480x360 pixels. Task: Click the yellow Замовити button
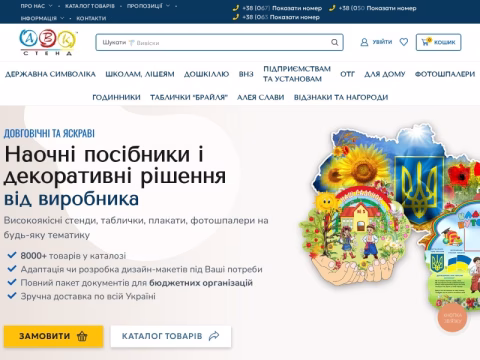pyautogui.click(x=53, y=336)
